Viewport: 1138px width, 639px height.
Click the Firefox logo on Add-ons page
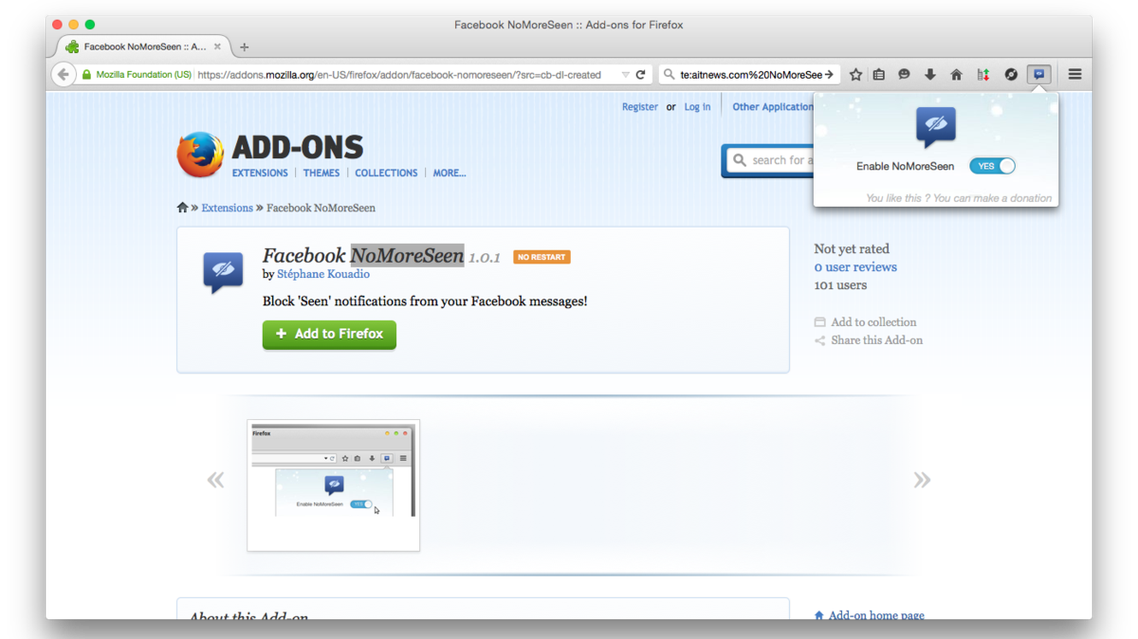click(x=200, y=155)
